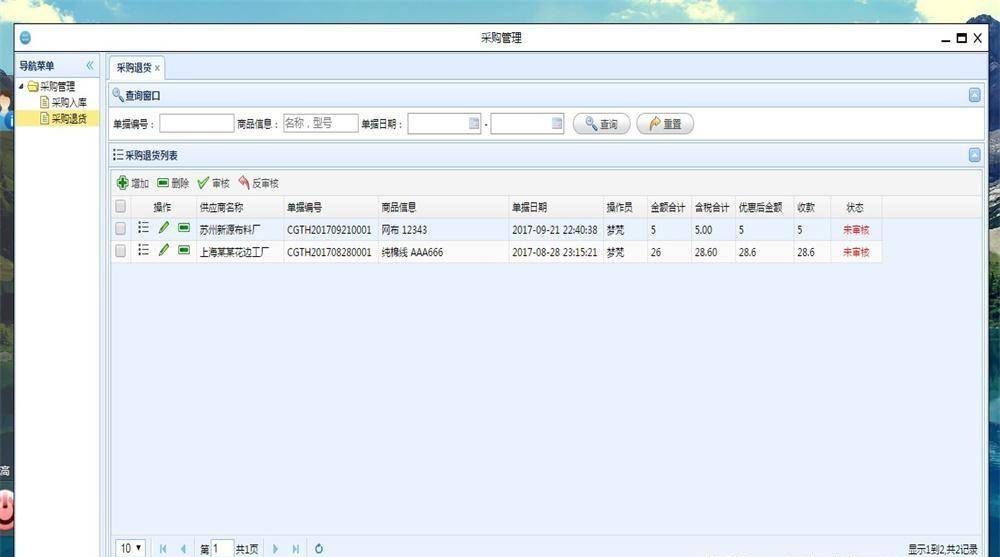Screen dimensions: 1000x557
Task: Click the 增加 (add) toolbar icon
Action: [x=123, y=183]
